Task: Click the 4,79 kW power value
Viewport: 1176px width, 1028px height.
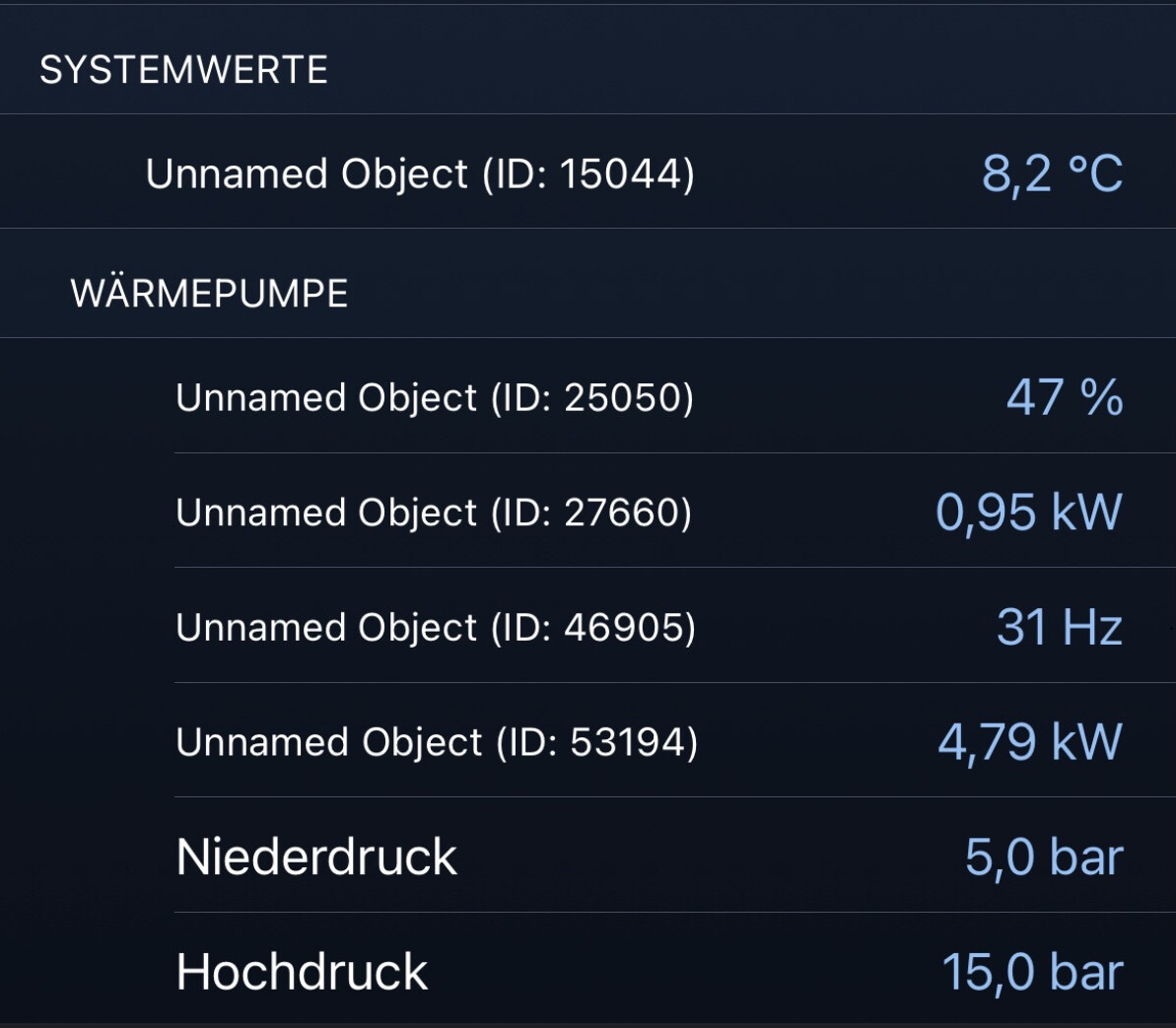Action: pos(1029,742)
